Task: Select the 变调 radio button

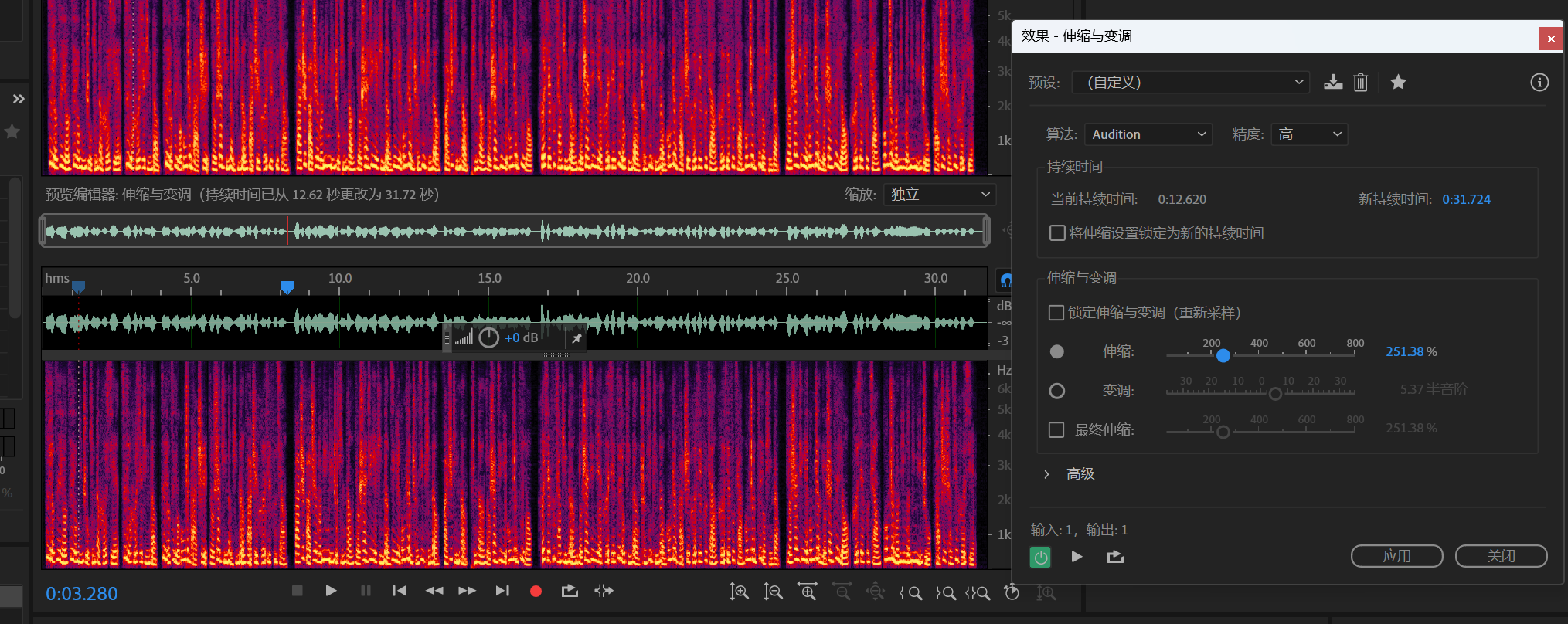Action: [1056, 391]
